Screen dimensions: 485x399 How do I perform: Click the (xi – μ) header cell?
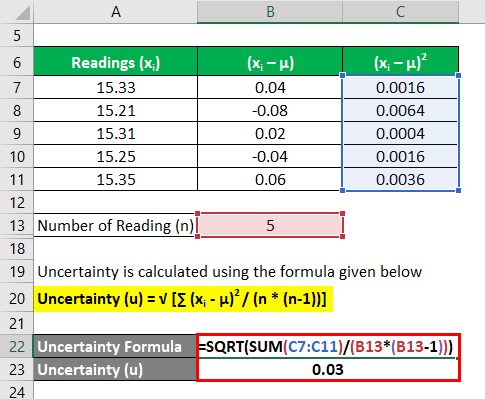270,61
